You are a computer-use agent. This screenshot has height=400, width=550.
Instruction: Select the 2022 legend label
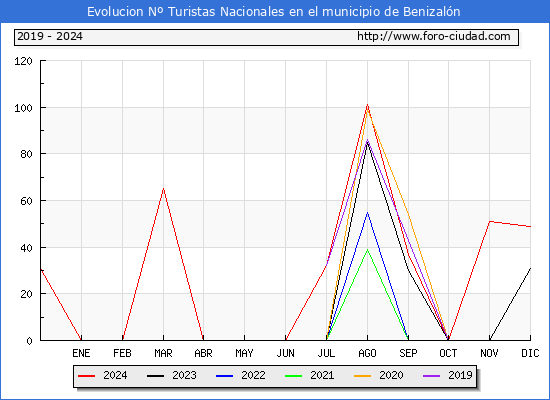(x=253, y=375)
